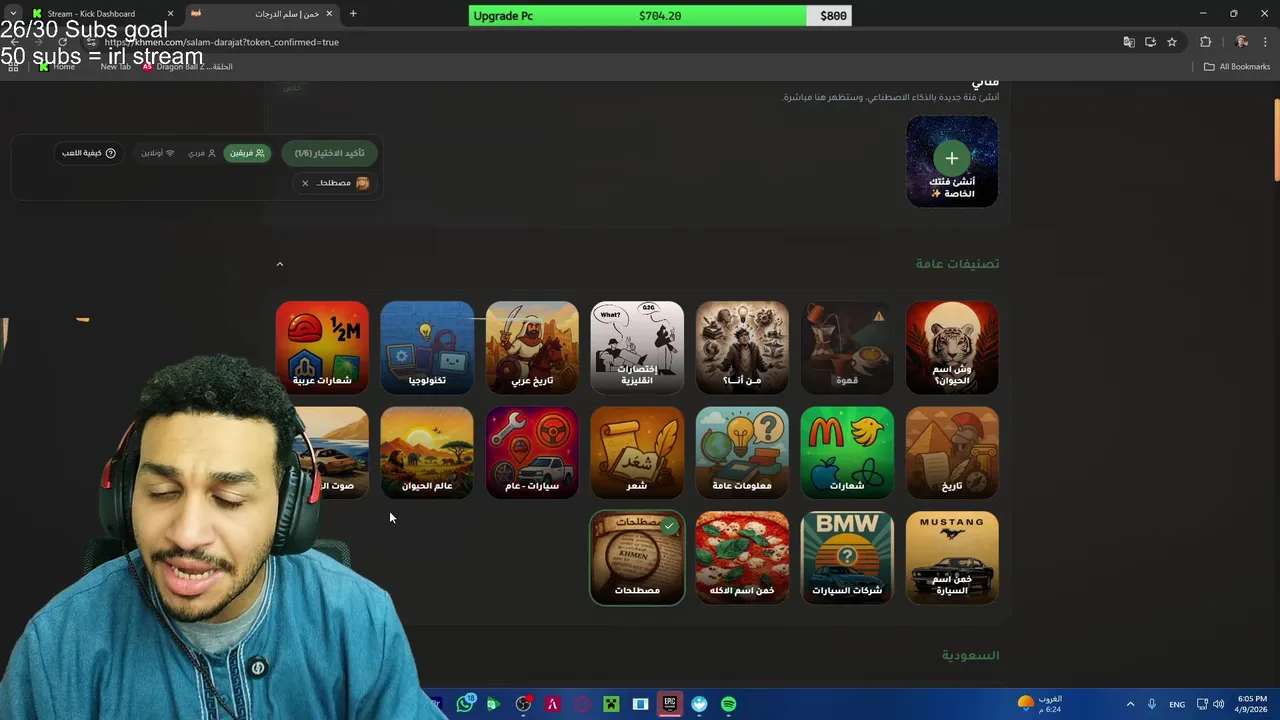Open Chrome three-dot menu
The height and width of the screenshot is (720, 1280).
(x=1266, y=42)
